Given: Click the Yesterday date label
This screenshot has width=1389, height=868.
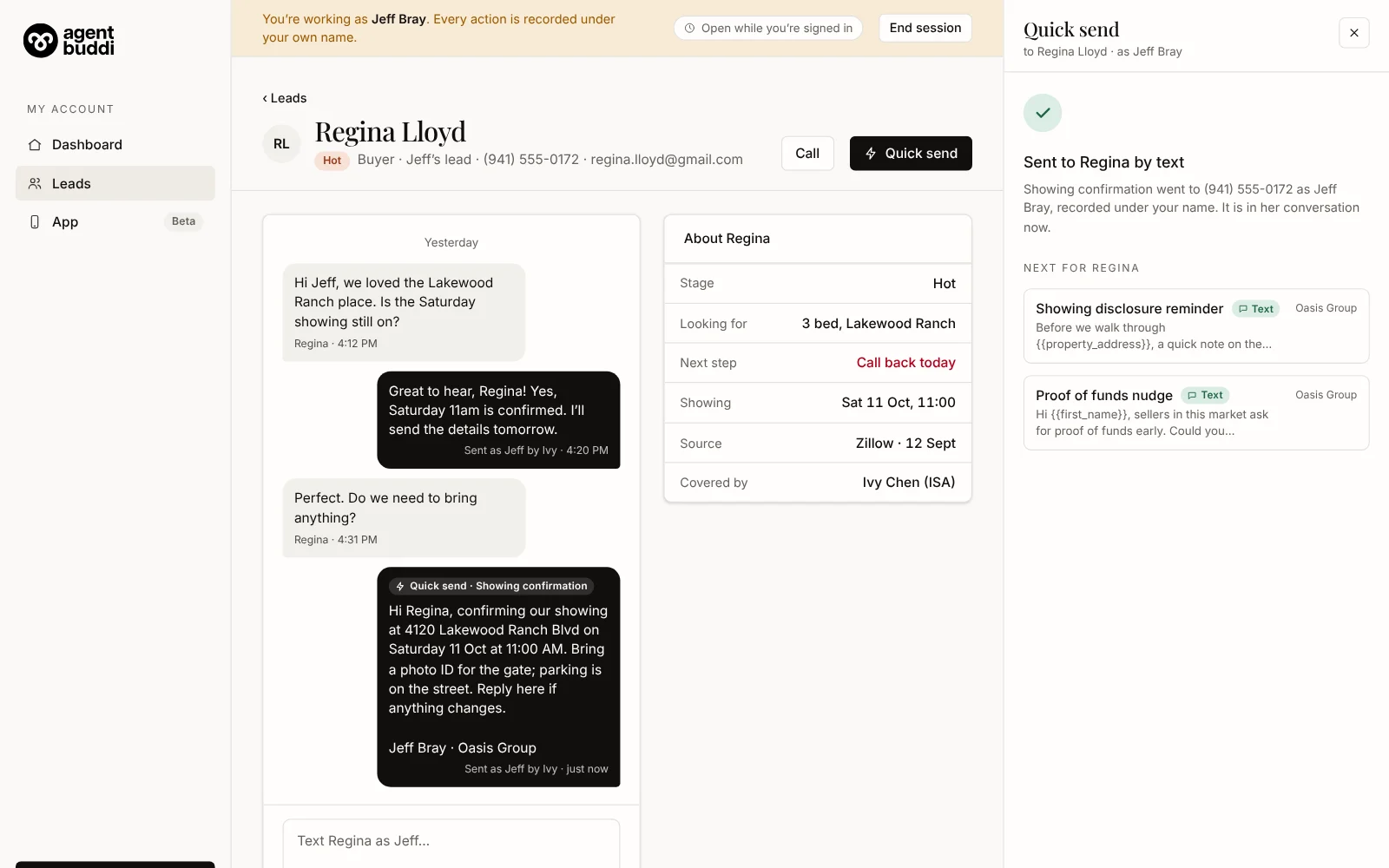Looking at the screenshot, I should coord(451,243).
